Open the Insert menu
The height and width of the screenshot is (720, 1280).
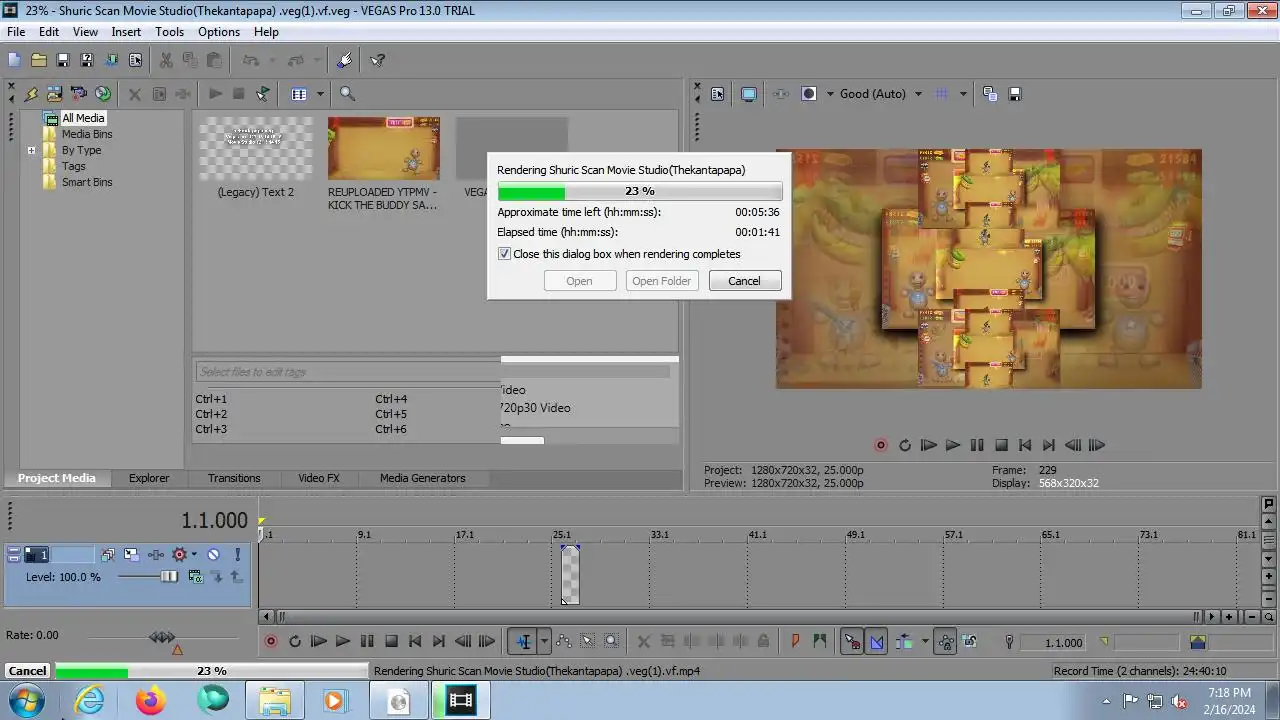(x=126, y=32)
